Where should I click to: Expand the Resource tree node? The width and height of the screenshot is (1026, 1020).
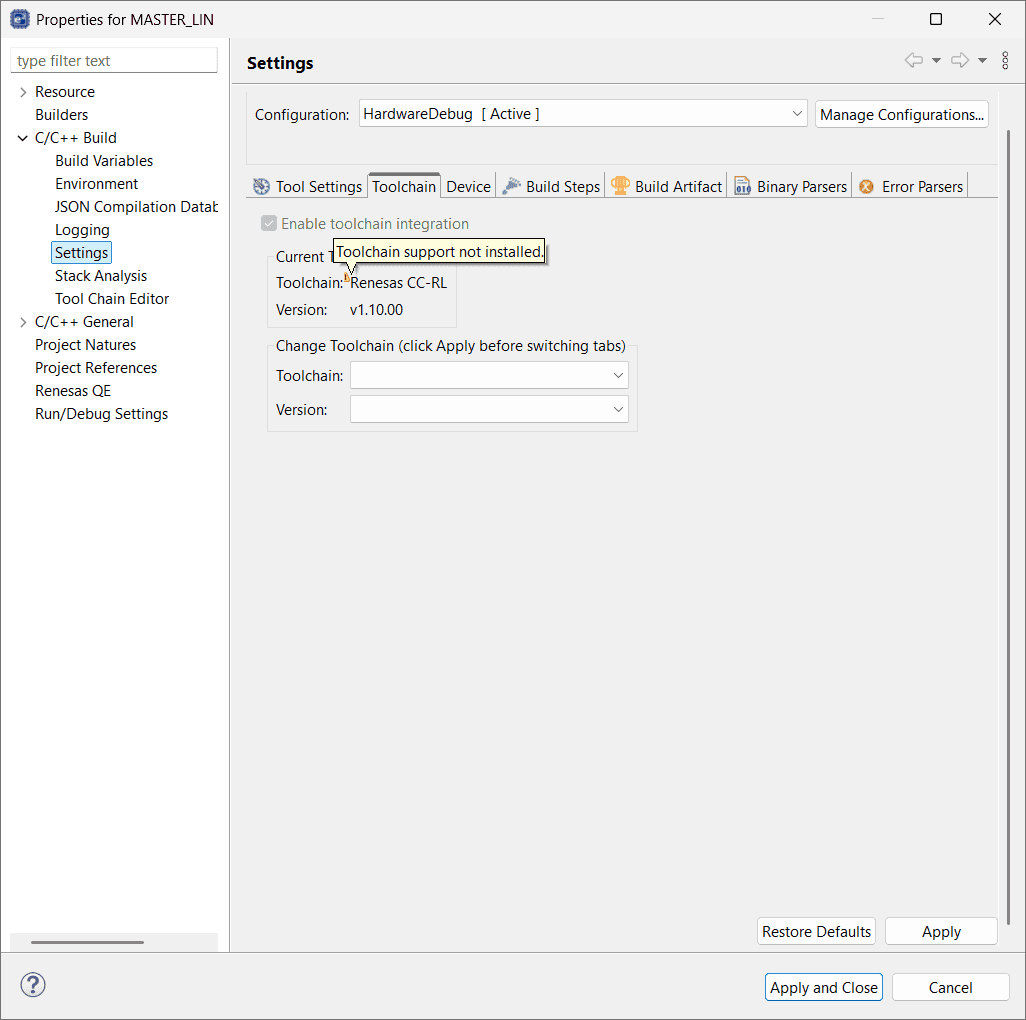coord(23,92)
